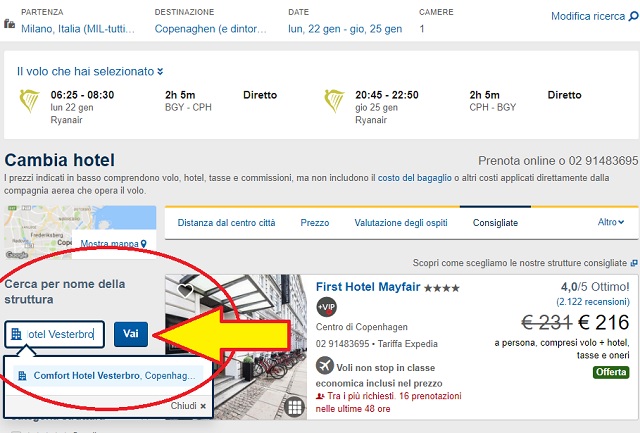Open the costo del bagaglio link
The width and height of the screenshot is (640, 433).
point(415,178)
